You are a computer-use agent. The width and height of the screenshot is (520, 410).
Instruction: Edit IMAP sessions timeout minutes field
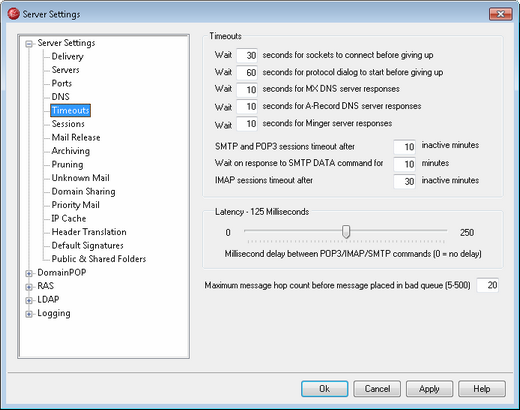point(404,181)
